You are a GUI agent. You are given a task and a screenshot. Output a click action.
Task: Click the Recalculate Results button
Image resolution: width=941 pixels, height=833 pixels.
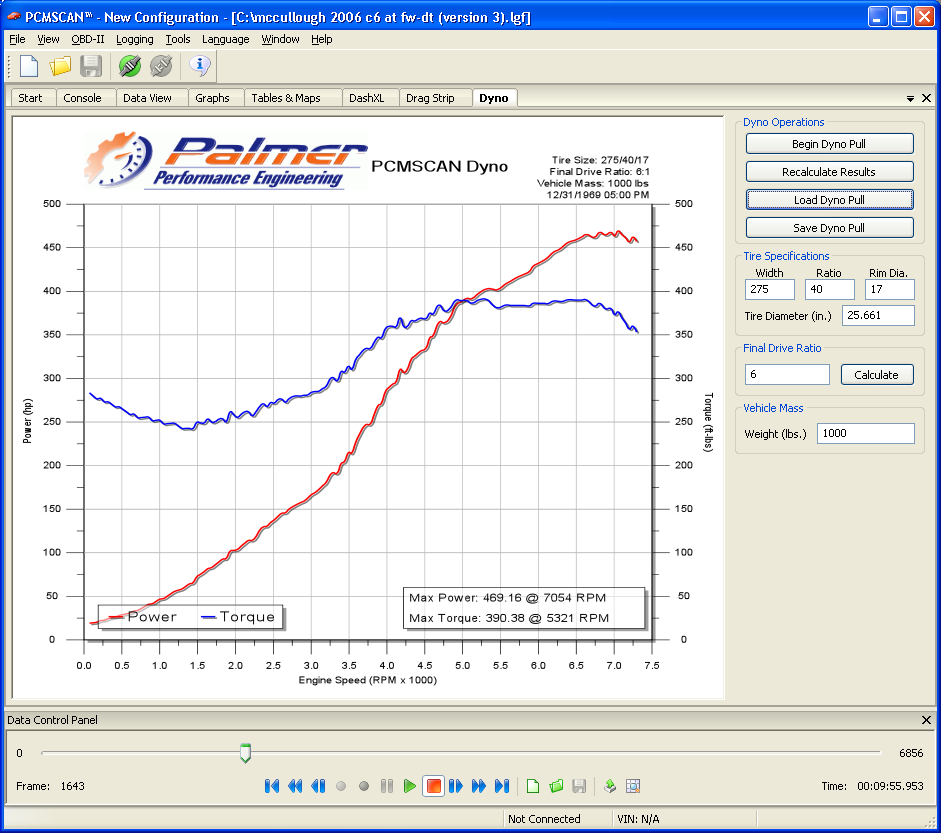click(x=829, y=172)
